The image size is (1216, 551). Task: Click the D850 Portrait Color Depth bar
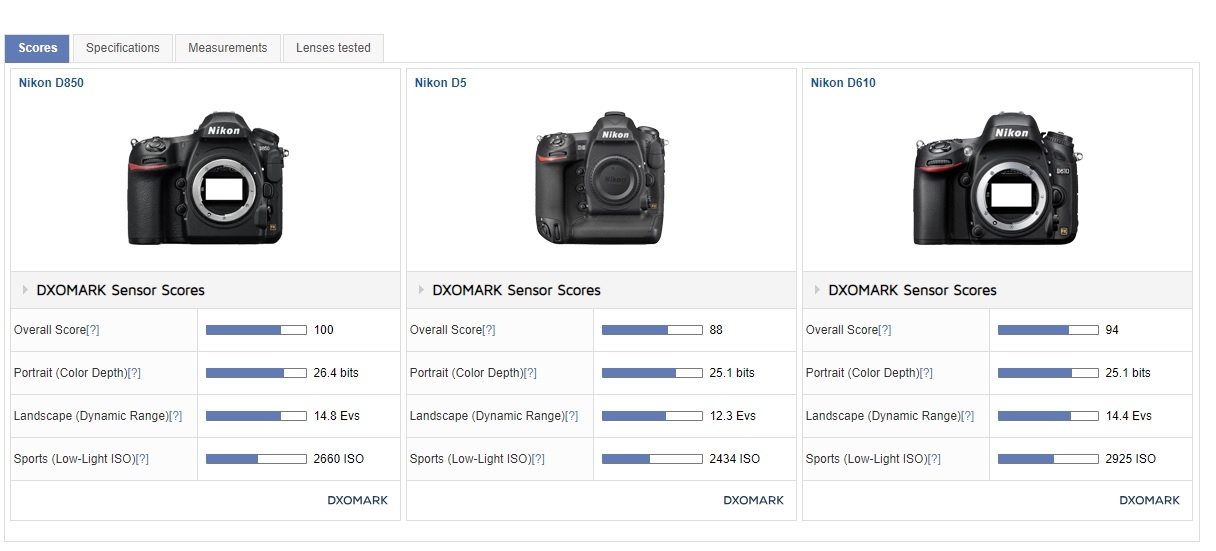[x=256, y=373]
